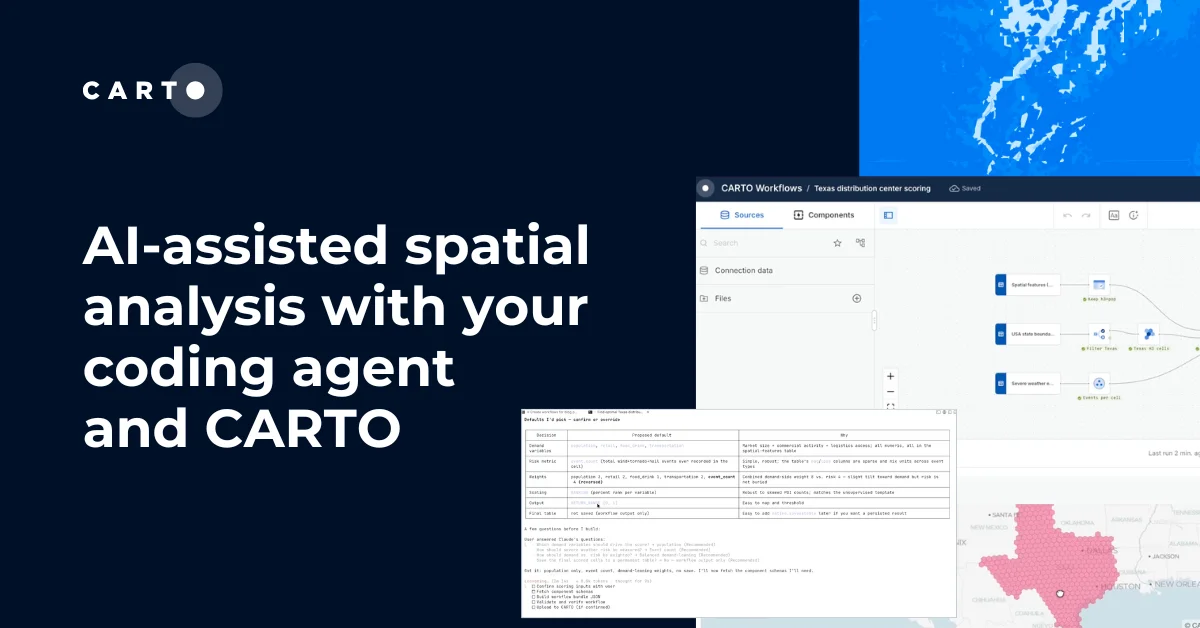Click the info icon beside Aa tool
This screenshot has width=1200, height=628.
coord(1135,215)
